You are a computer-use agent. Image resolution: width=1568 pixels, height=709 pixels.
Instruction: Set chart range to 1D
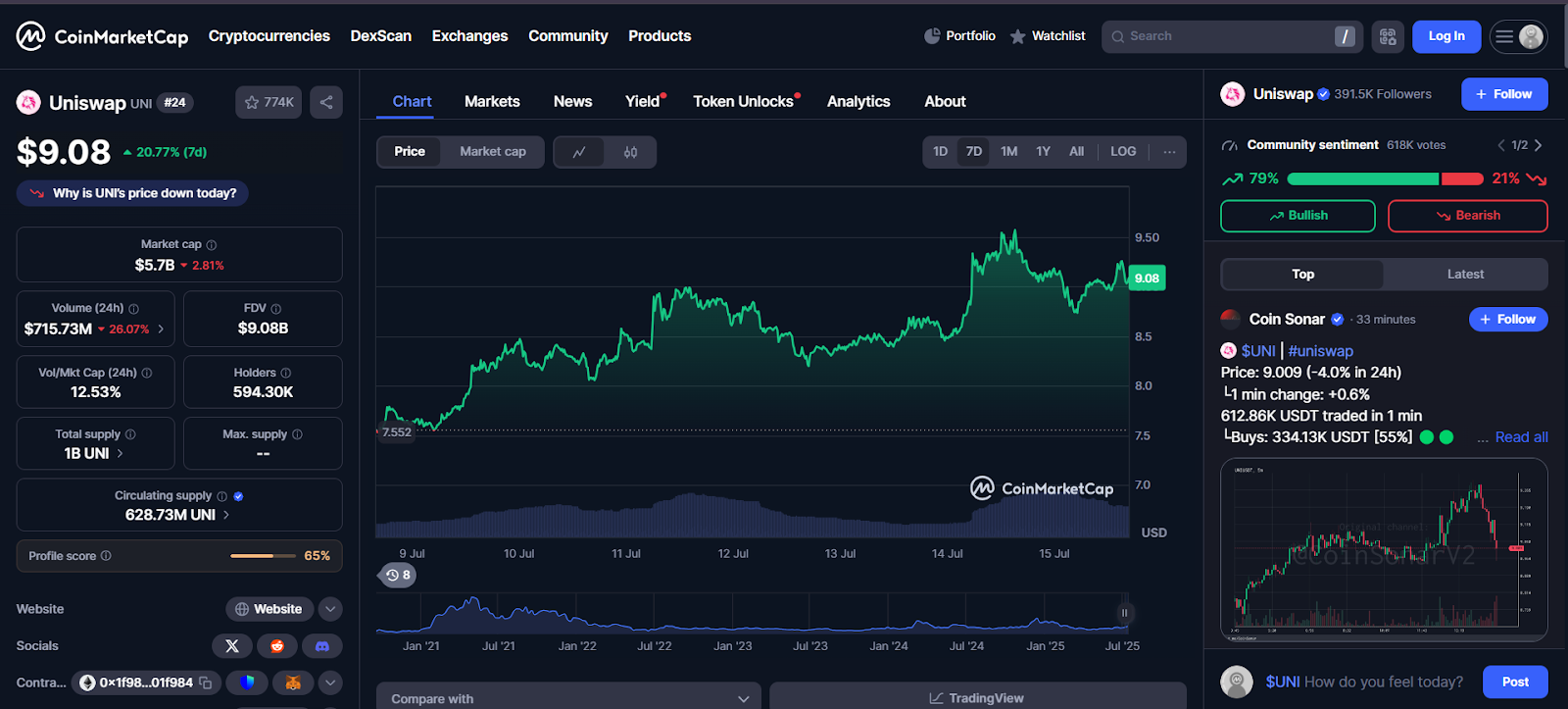pos(940,152)
